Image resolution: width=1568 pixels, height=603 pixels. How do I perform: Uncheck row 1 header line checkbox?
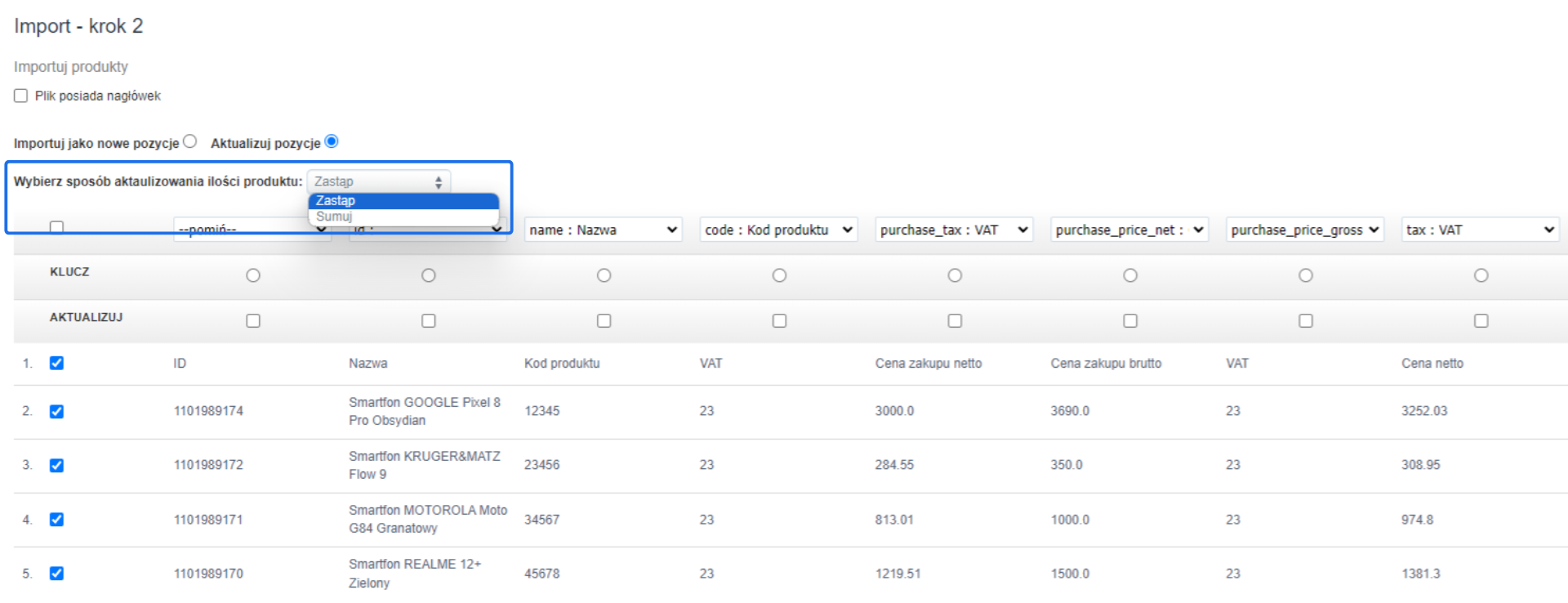pyautogui.click(x=56, y=364)
